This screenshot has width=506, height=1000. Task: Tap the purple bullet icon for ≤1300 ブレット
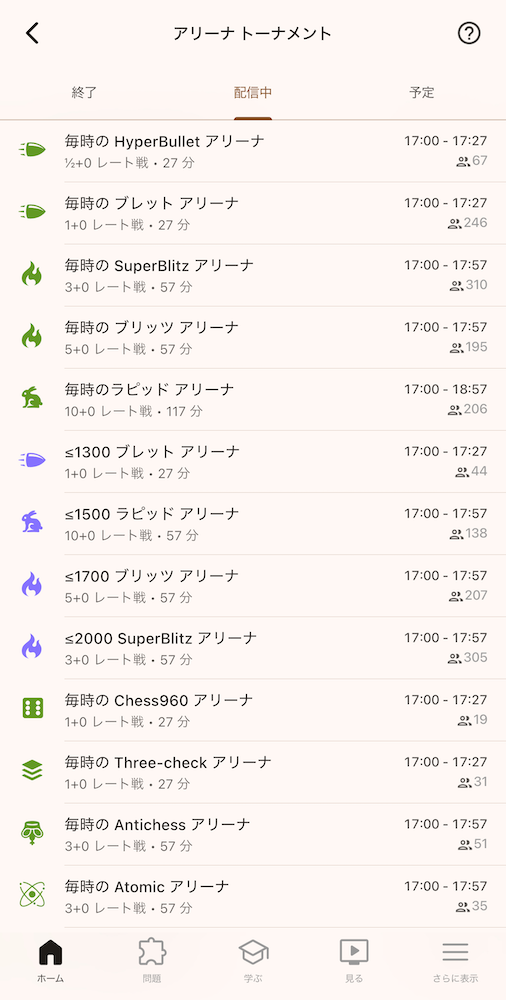click(32, 461)
